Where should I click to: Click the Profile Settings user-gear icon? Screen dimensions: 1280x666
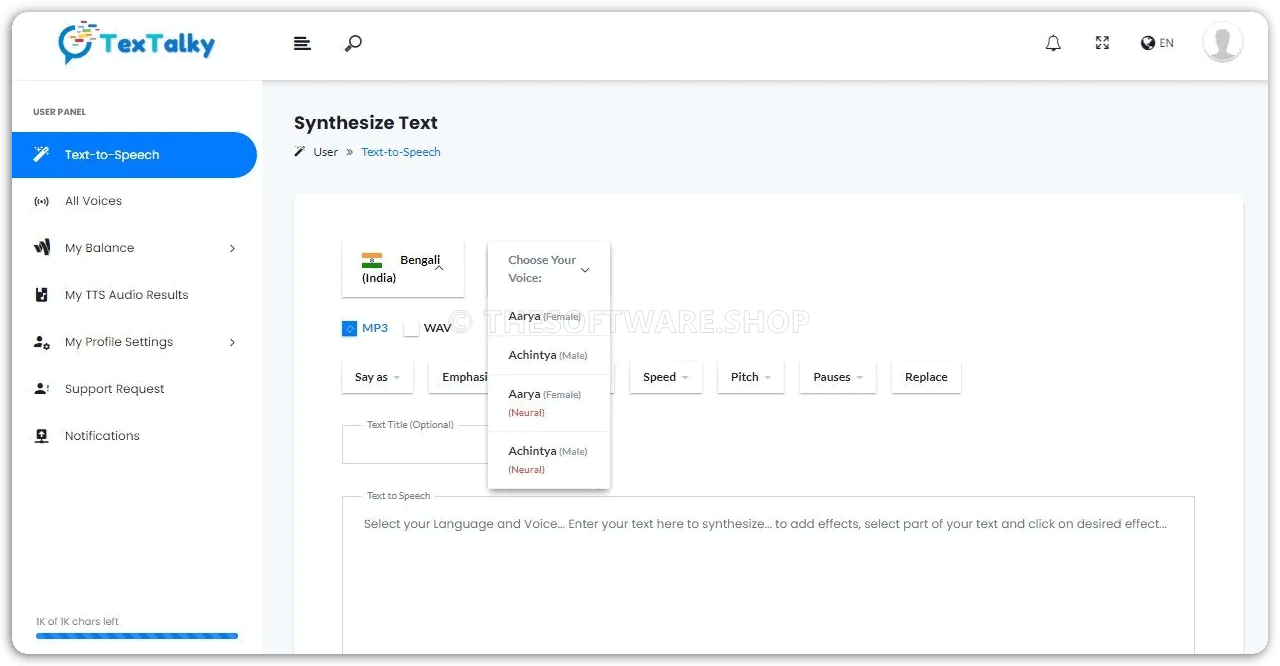[41, 342]
